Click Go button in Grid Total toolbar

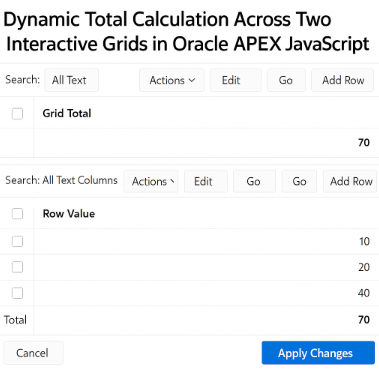tap(286, 80)
